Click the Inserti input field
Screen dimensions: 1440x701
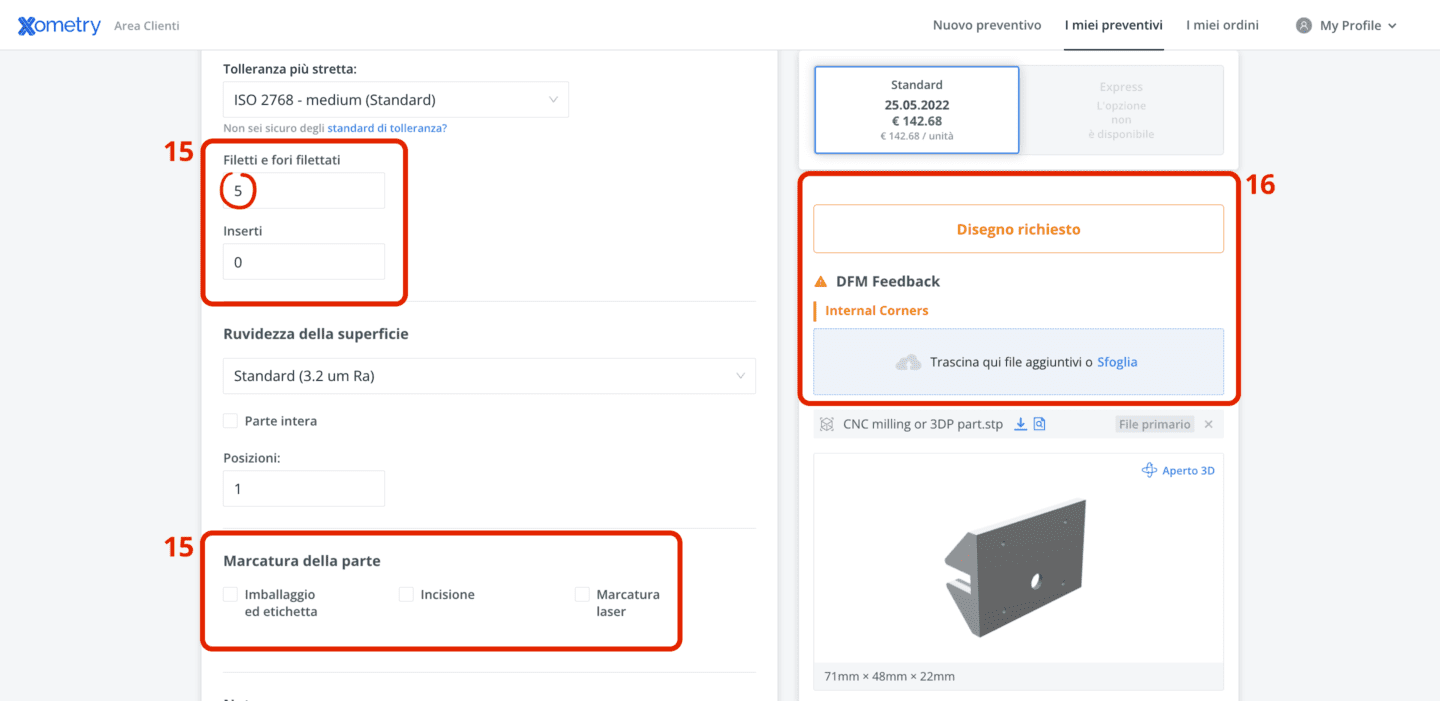pyautogui.click(x=304, y=262)
